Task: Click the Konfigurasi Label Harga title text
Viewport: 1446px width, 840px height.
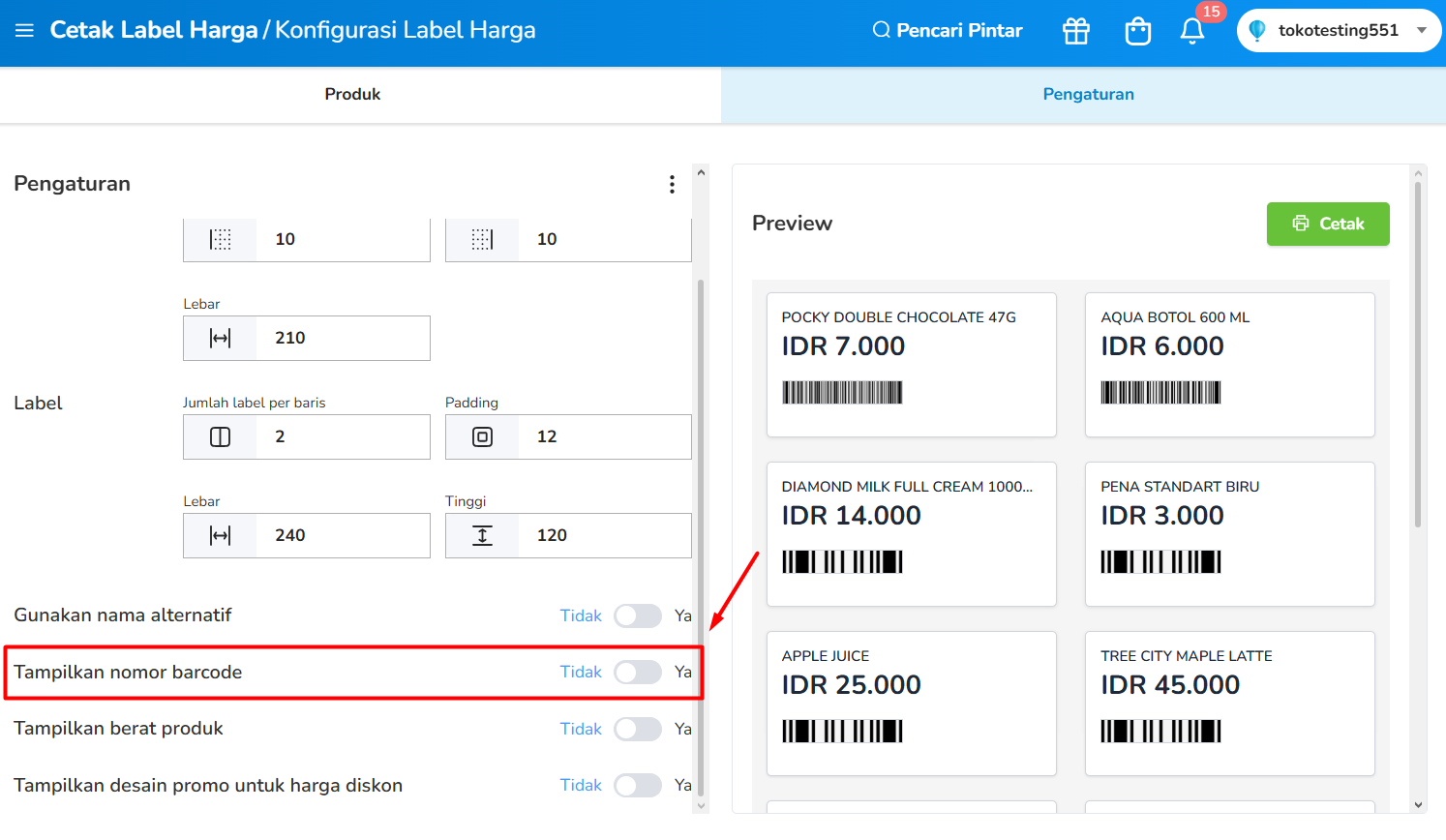Action: click(x=406, y=30)
